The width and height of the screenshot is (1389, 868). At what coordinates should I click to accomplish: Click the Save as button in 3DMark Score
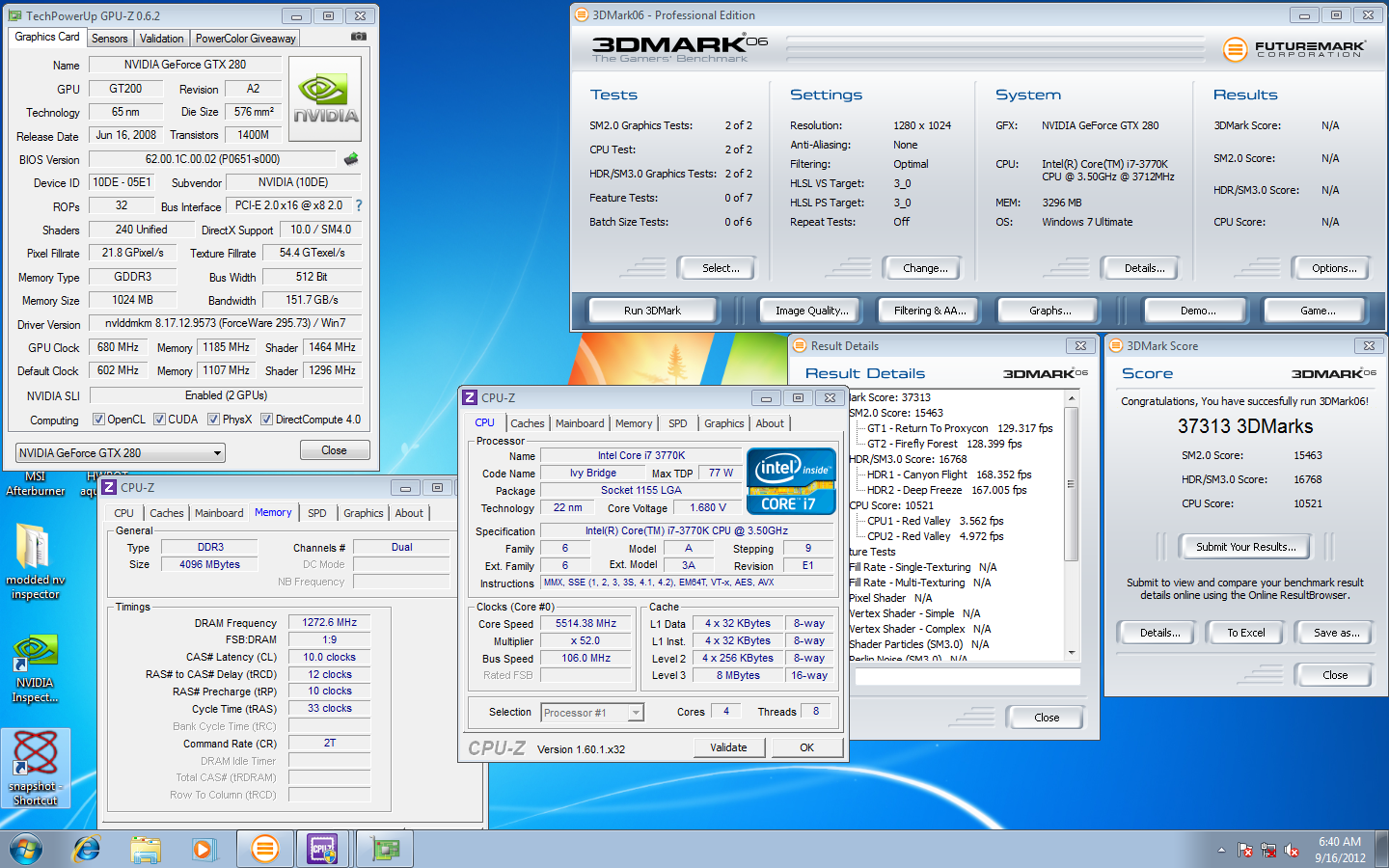point(1336,633)
